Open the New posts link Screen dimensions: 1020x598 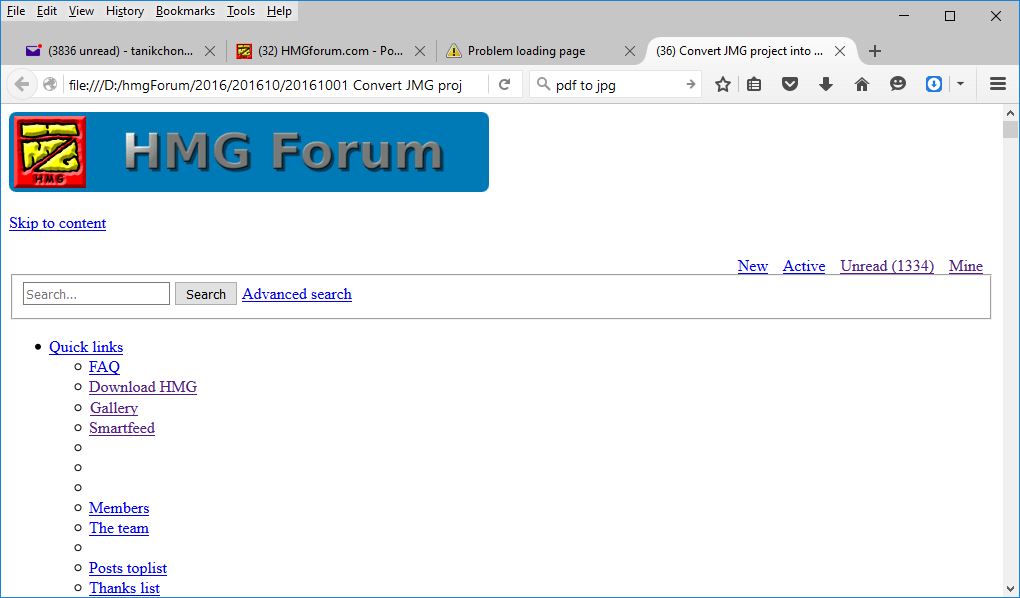pyautogui.click(x=753, y=266)
